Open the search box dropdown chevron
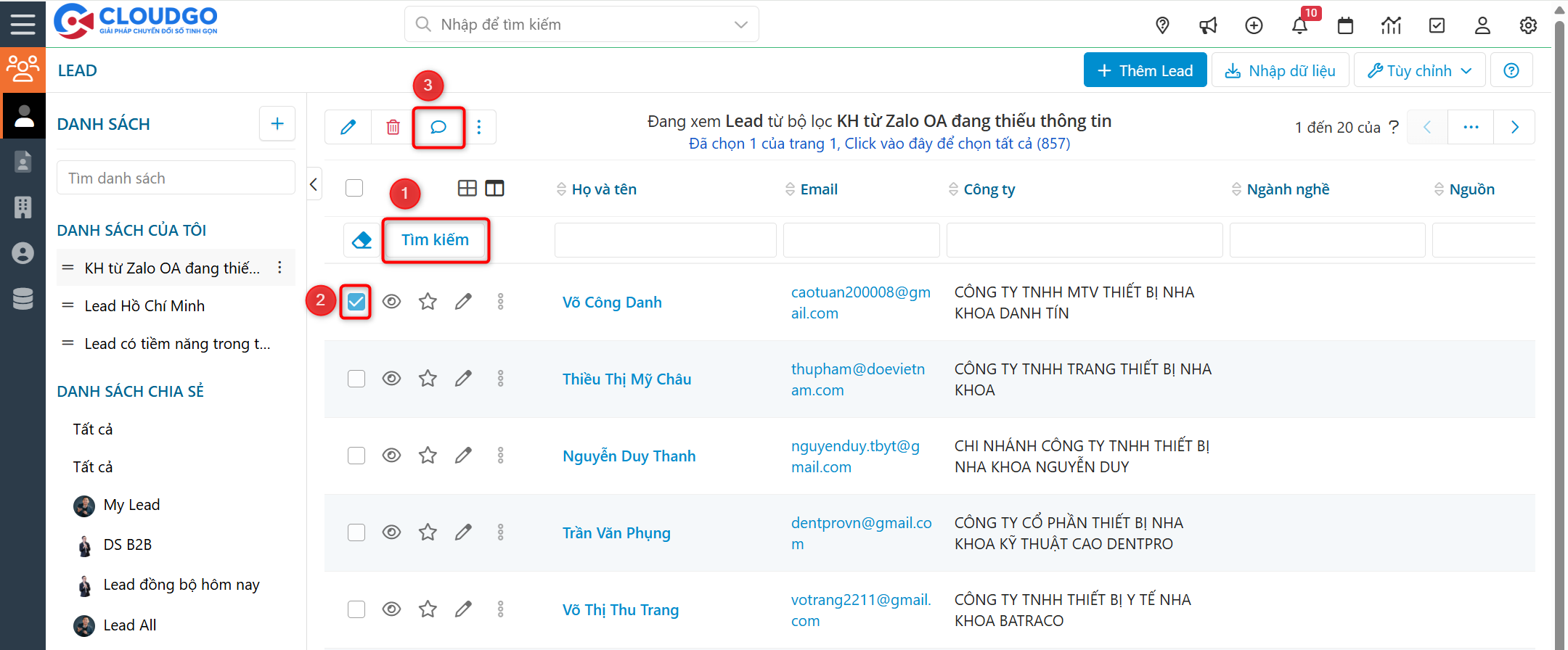Viewport: 1568px width, 650px height. (x=740, y=25)
